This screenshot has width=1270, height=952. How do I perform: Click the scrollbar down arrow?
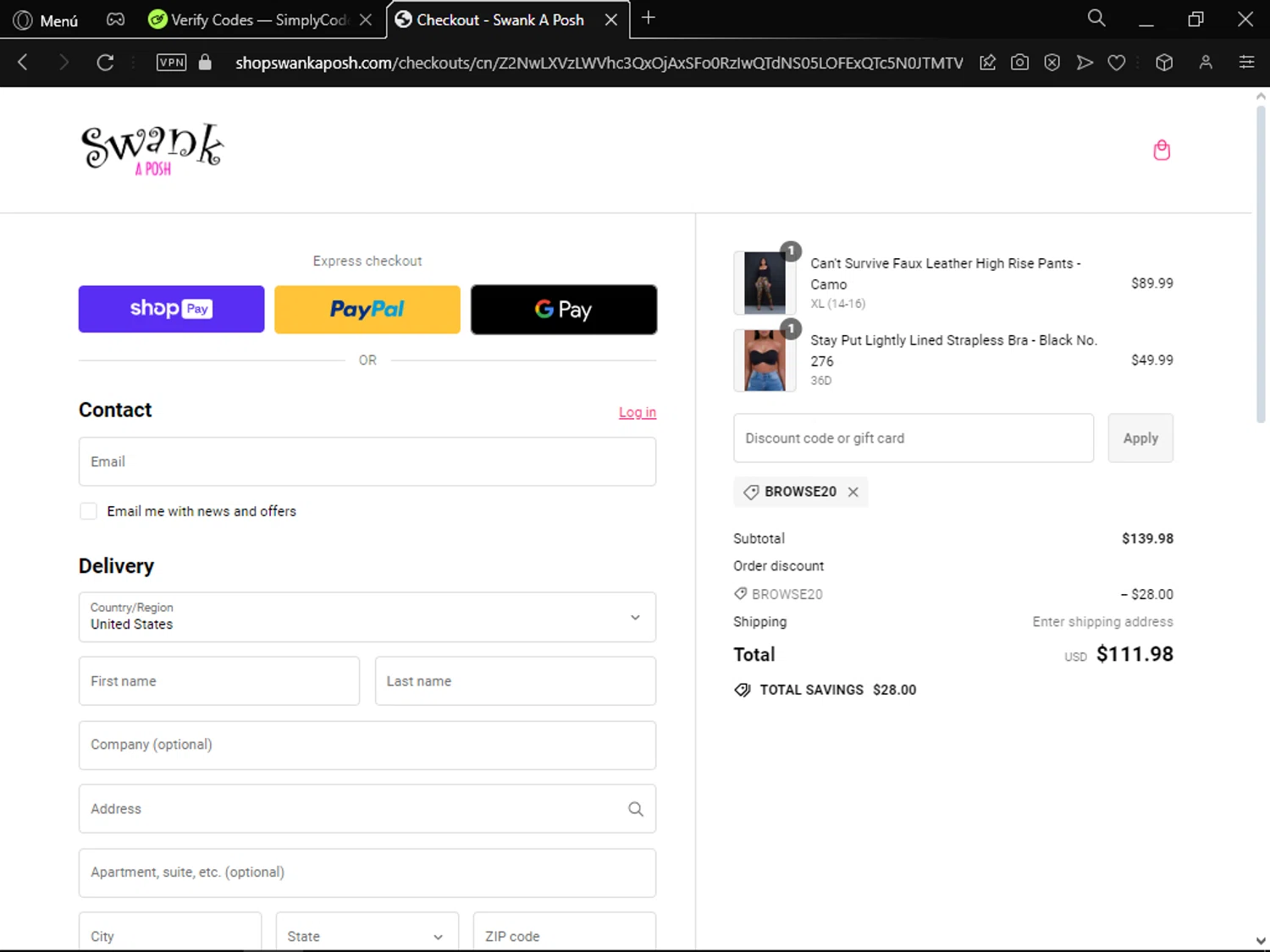click(1261, 940)
